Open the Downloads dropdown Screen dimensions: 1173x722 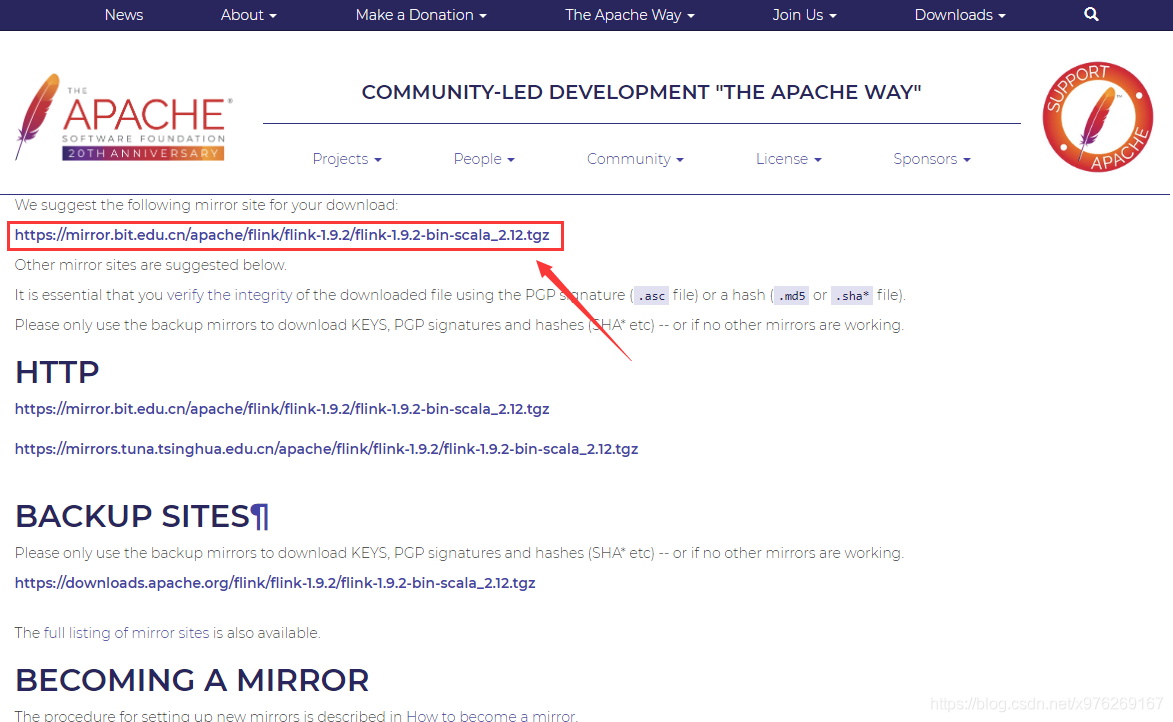tap(960, 15)
